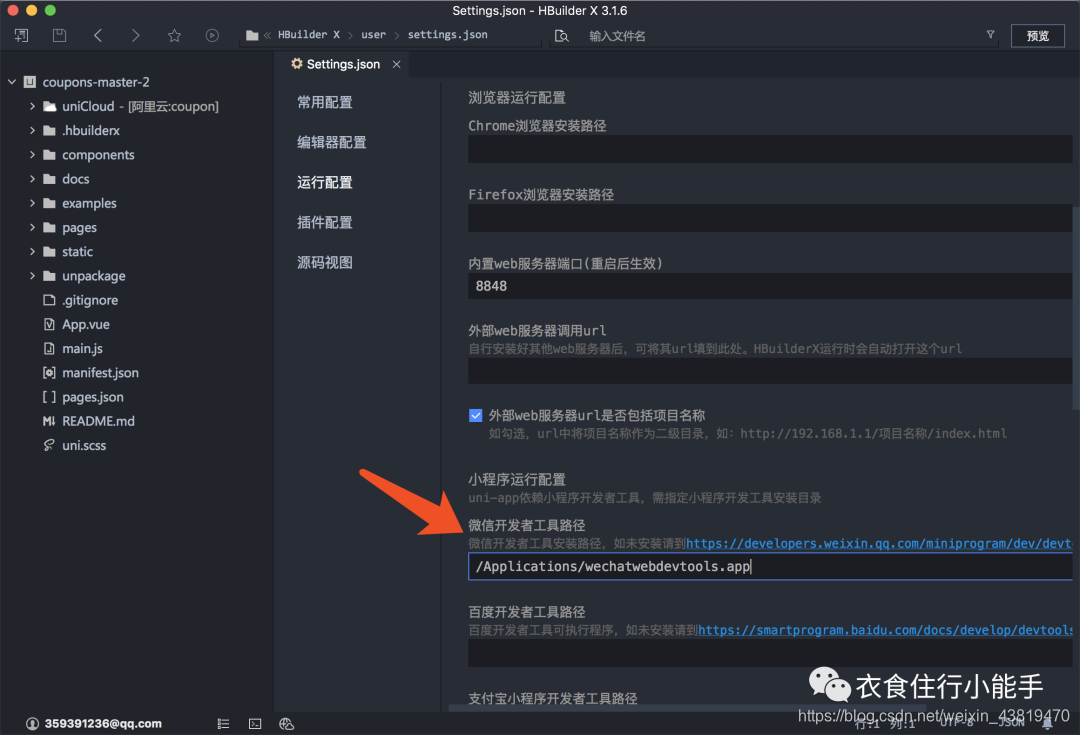Open the terminal icon in status bar

[255, 723]
